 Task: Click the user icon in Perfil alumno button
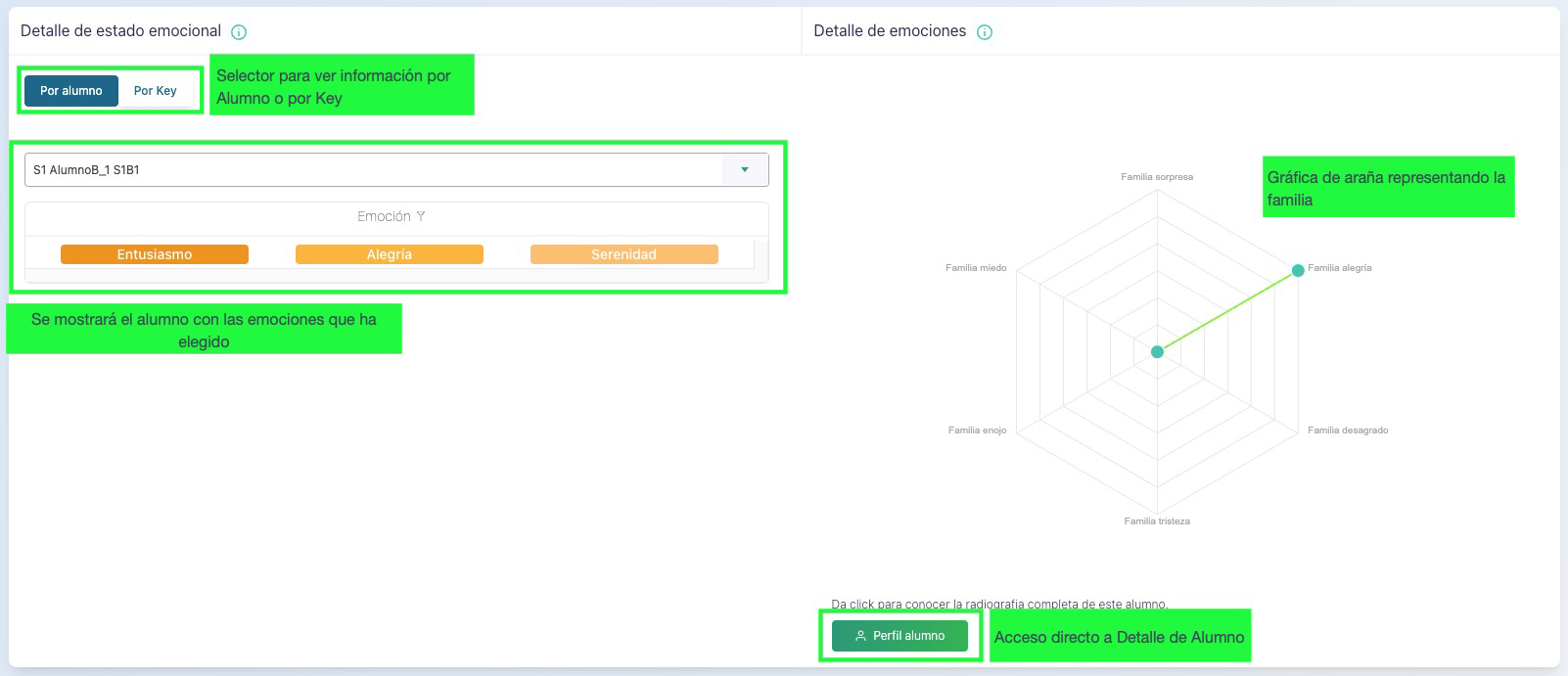(x=860, y=636)
